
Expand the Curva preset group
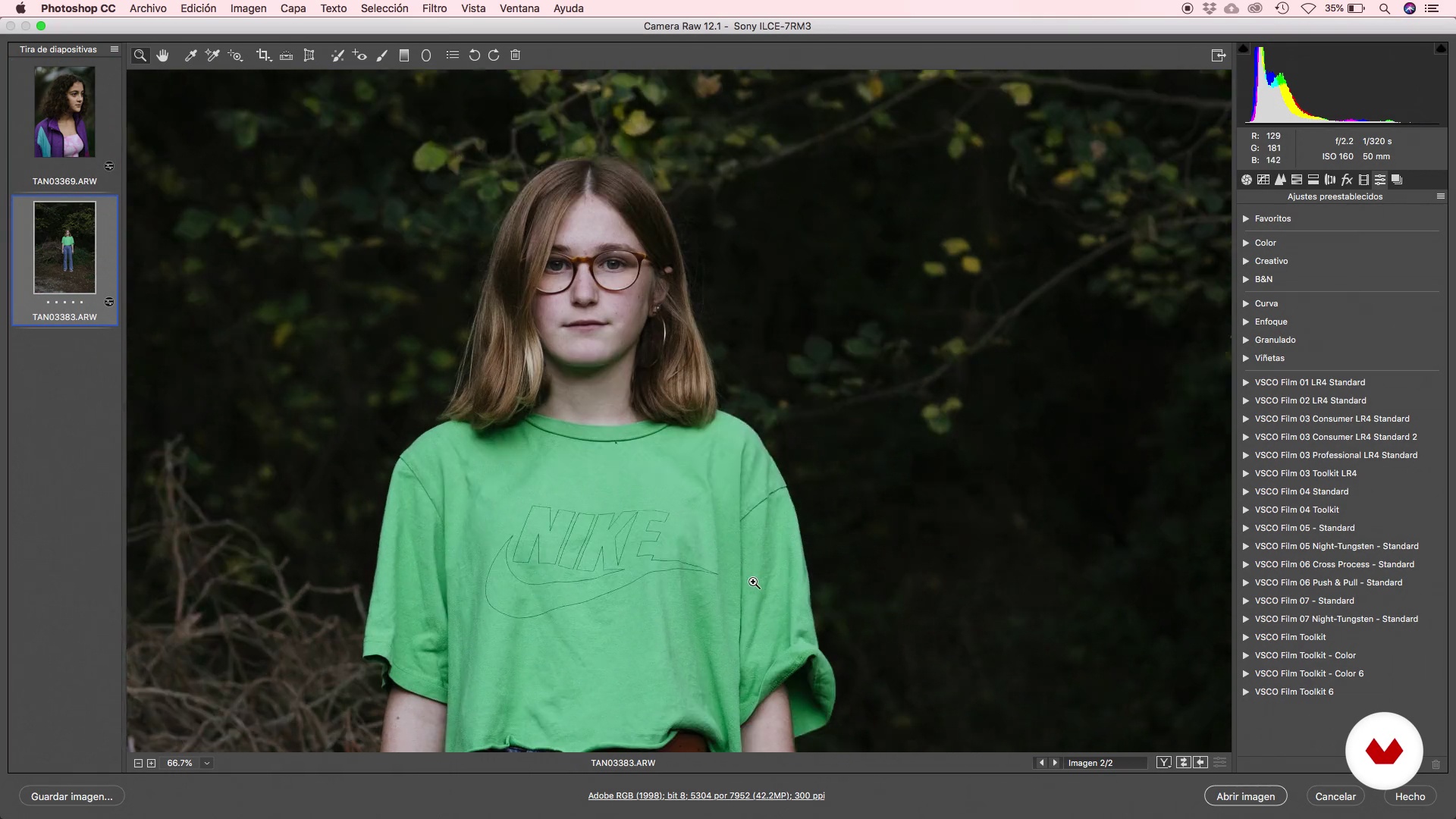(x=1246, y=303)
